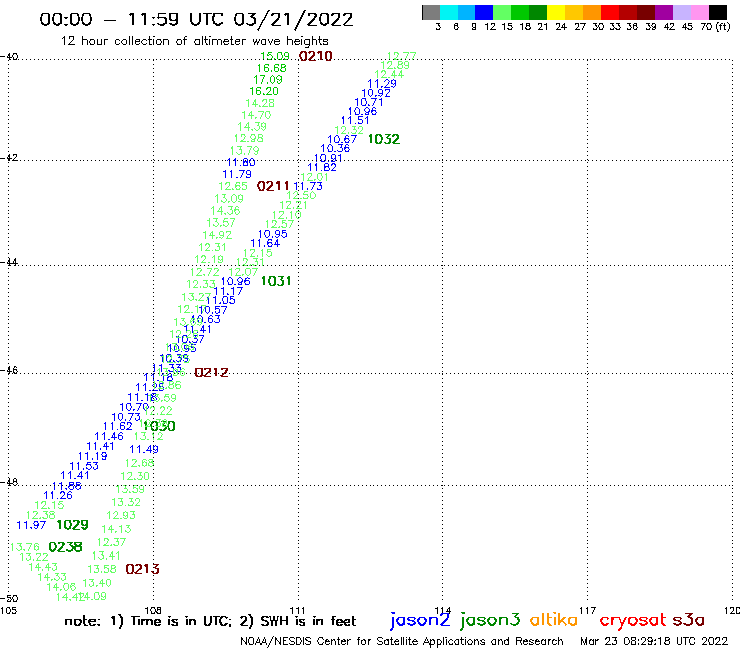Click the 11.17 wave height value
The image size is (740, 650).
(x=228, y=291)
